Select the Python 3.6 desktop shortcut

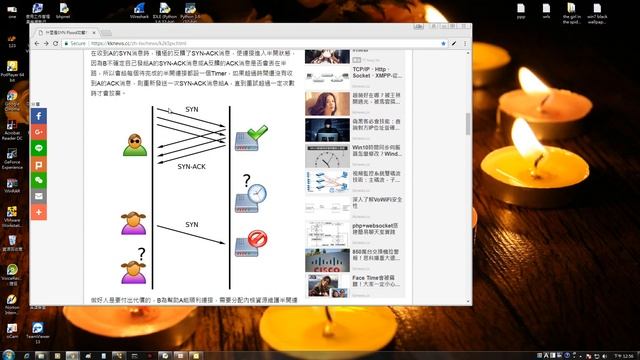click(x=190, y=12)
